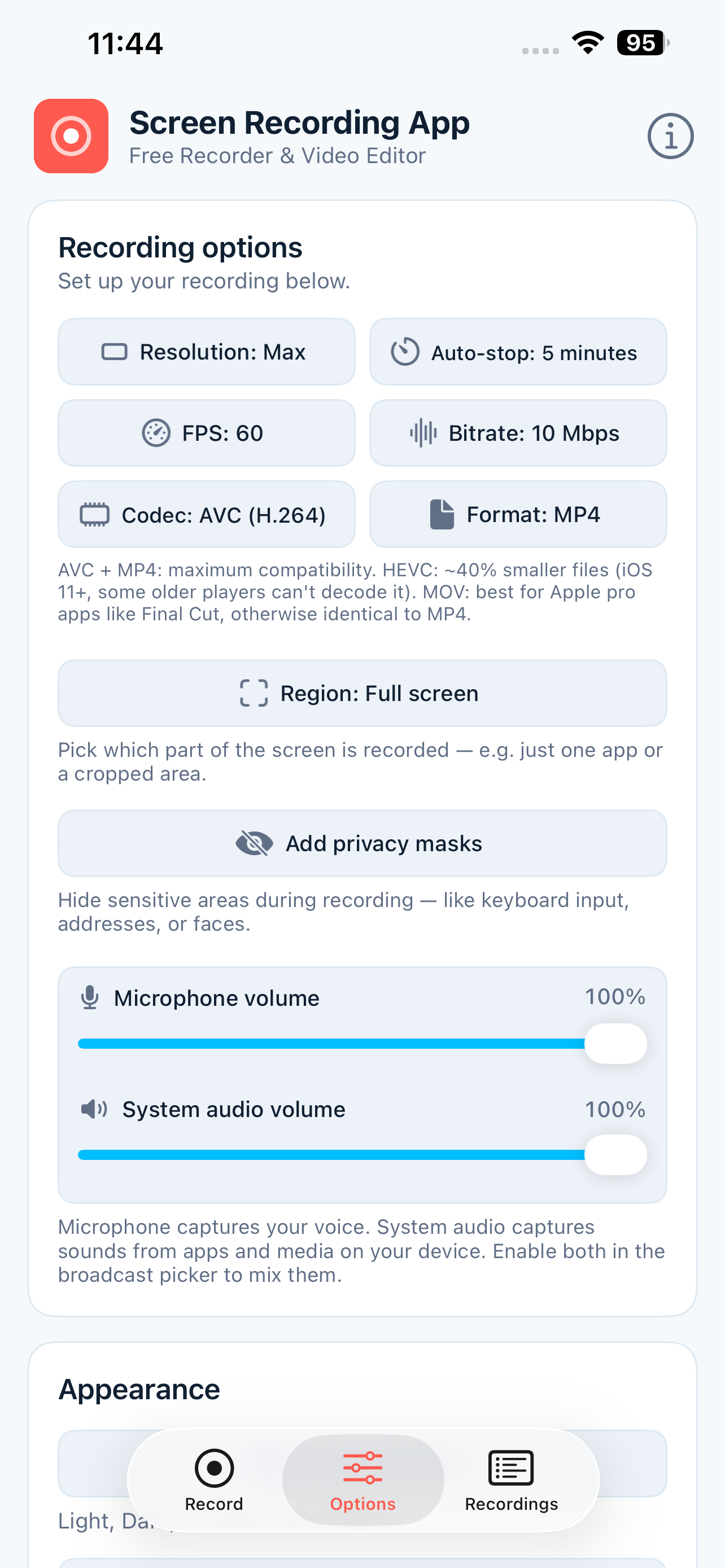Select the Options tab

(363, 1481)
